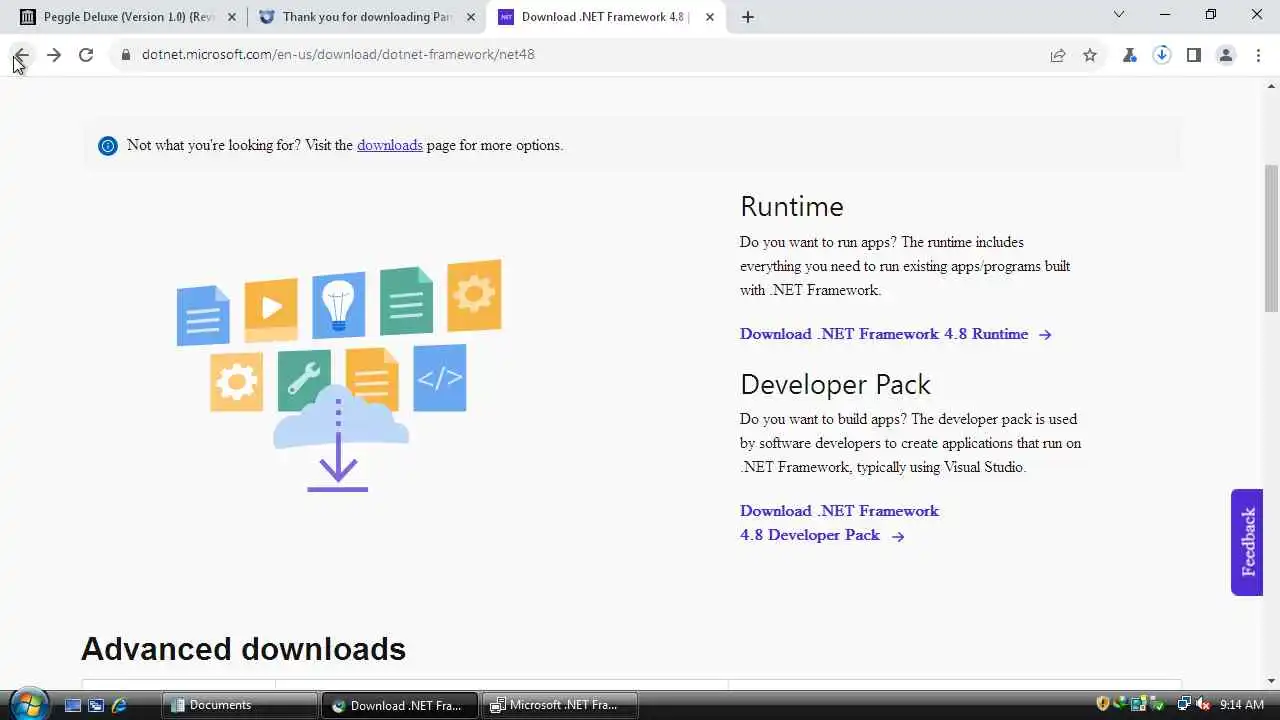
Task: Click Show Desktop quick launch icon
Action: tap(73, 705)
